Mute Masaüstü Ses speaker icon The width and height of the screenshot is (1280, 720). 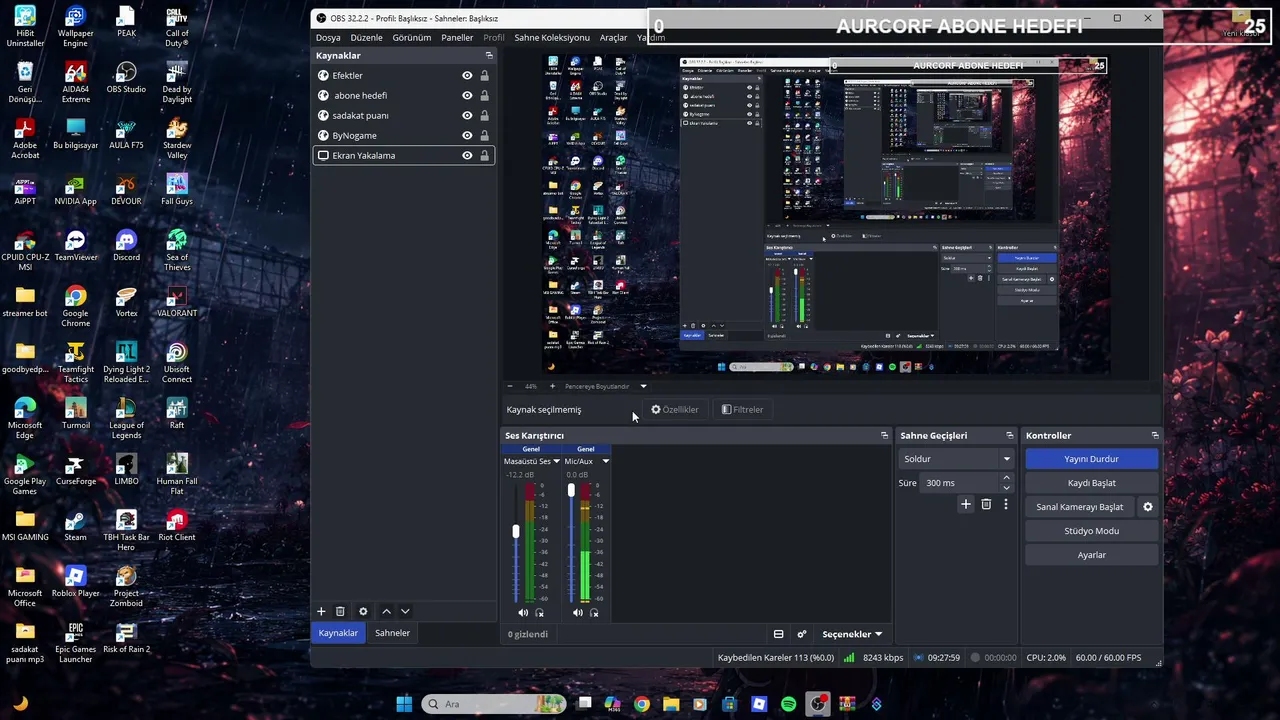coord(523,612)
